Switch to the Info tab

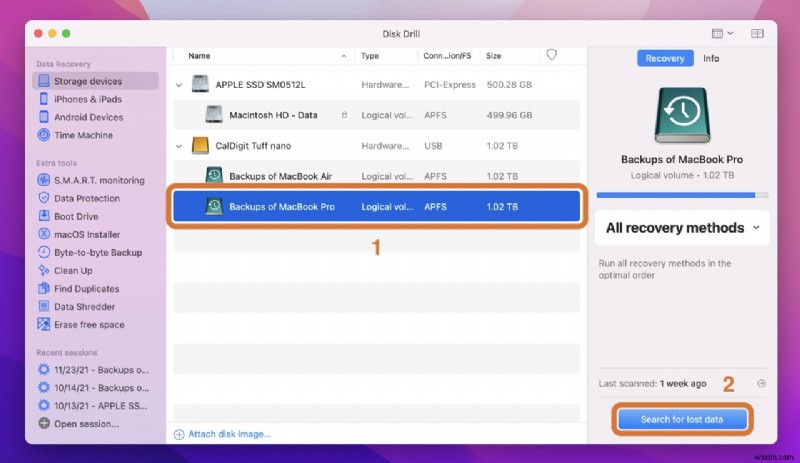tap(711, 58)
